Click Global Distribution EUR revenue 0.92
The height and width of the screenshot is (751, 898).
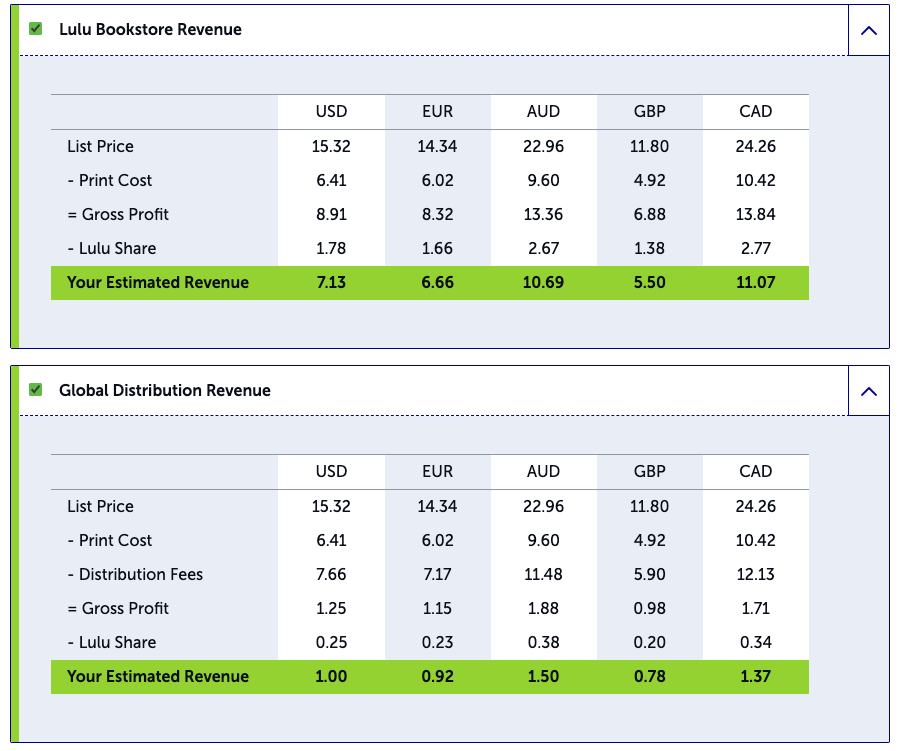[x=438, y=677]
